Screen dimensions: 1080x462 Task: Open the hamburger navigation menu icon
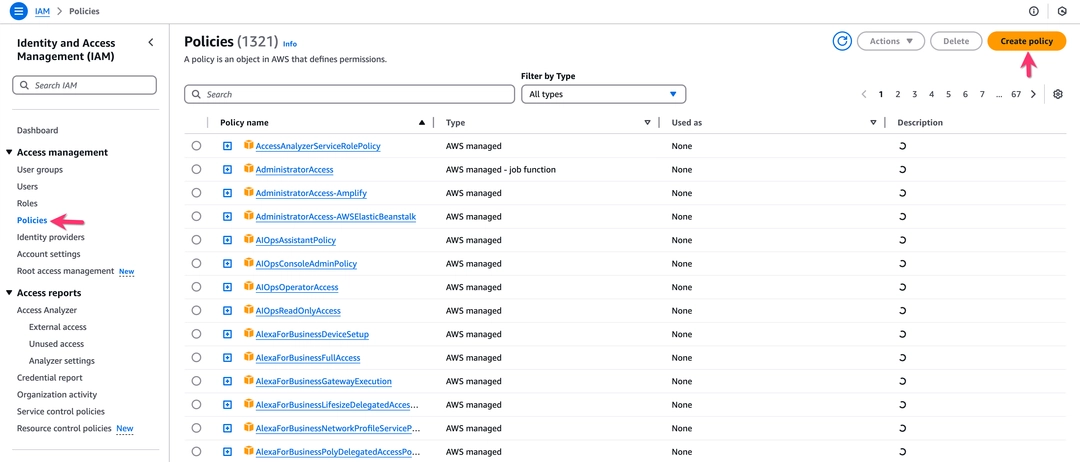tap(19, 11)
